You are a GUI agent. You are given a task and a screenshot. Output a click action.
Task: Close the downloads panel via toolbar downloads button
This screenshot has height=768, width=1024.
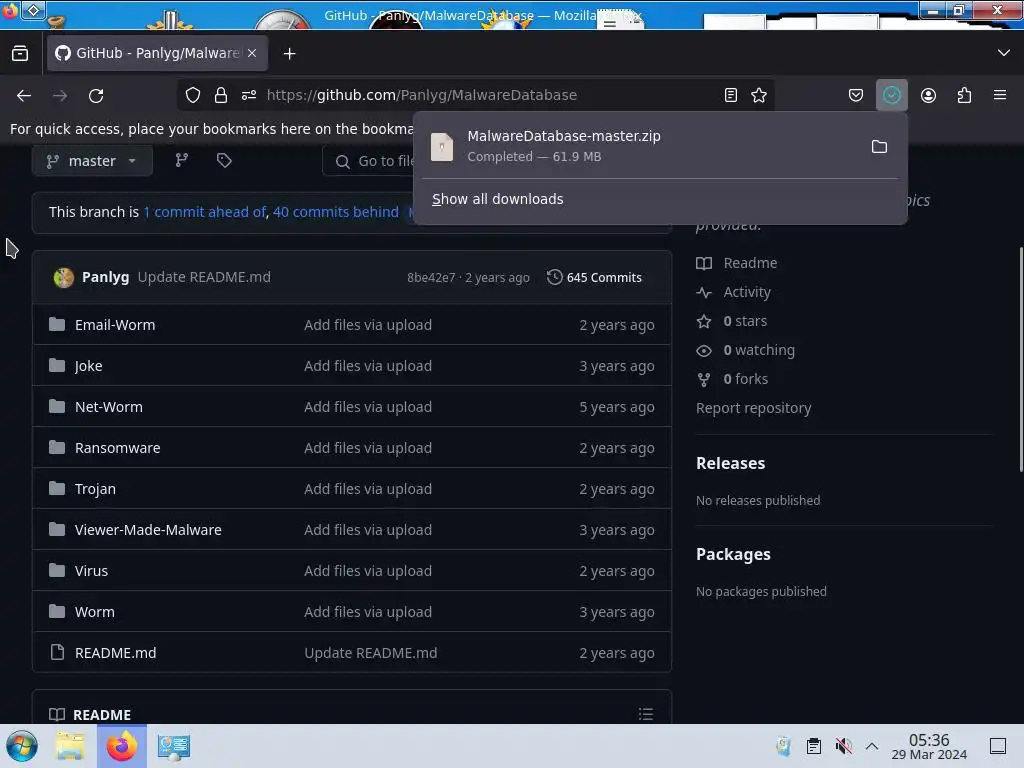tap(891, 95)
